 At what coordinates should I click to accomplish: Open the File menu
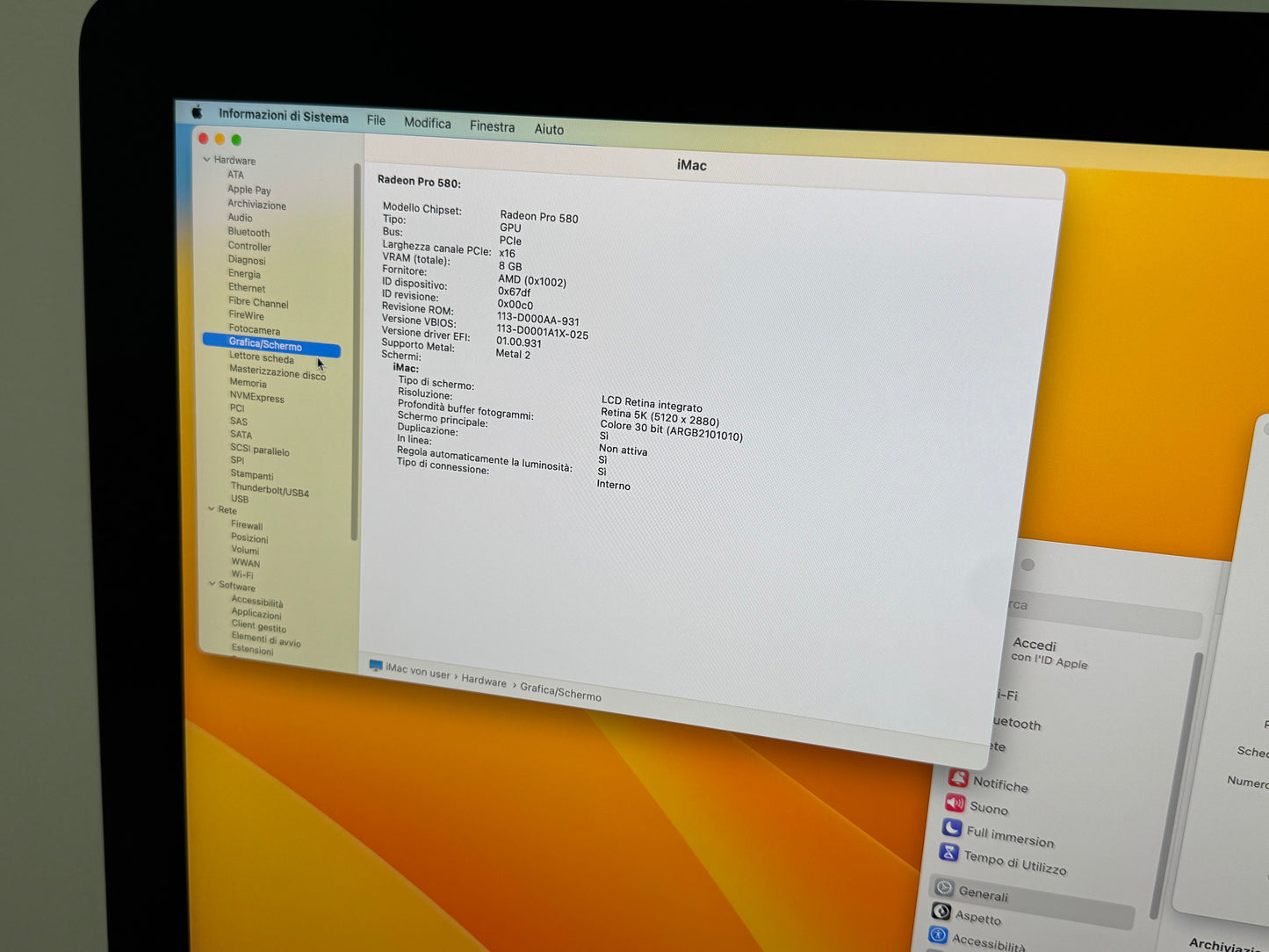click(x=376, y=120)
